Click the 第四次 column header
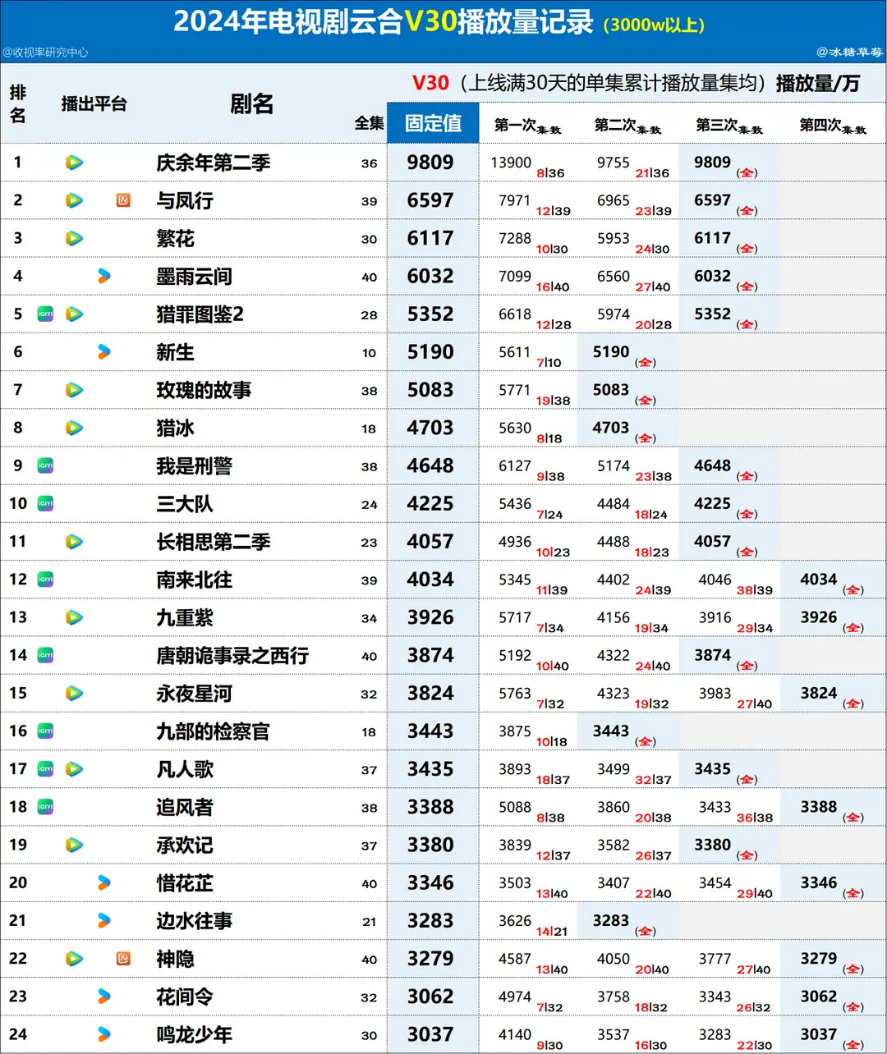 pos(833,126)
